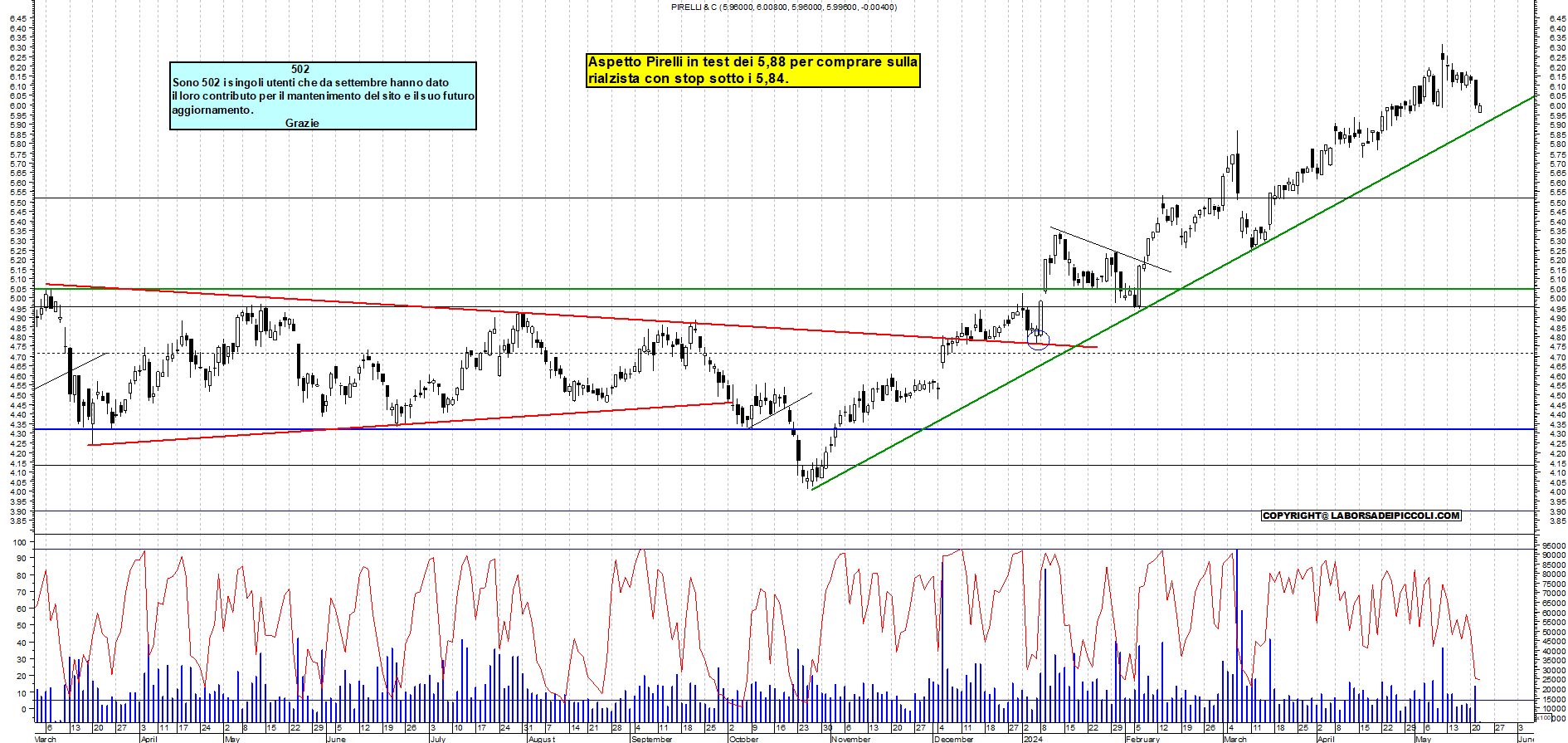Click the 'rialzista con stop sotto i 5,84' line

coord(688,79)
